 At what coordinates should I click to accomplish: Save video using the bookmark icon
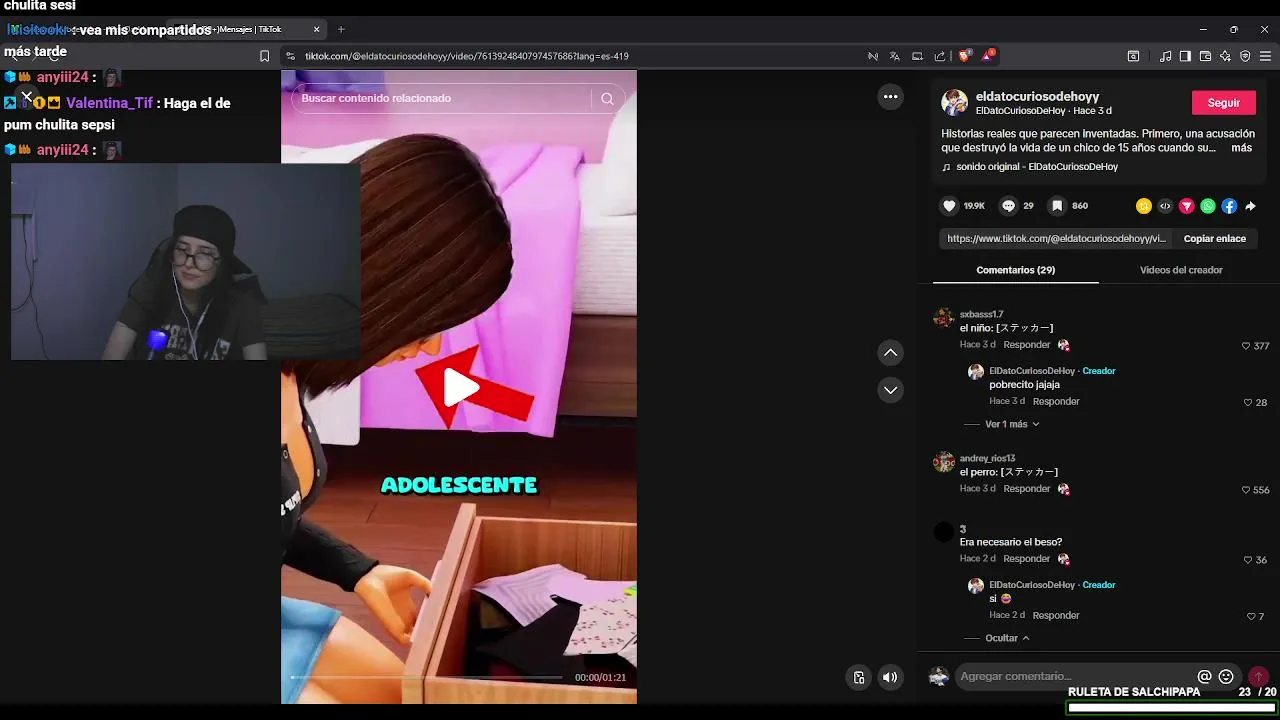coord(1057,206)
